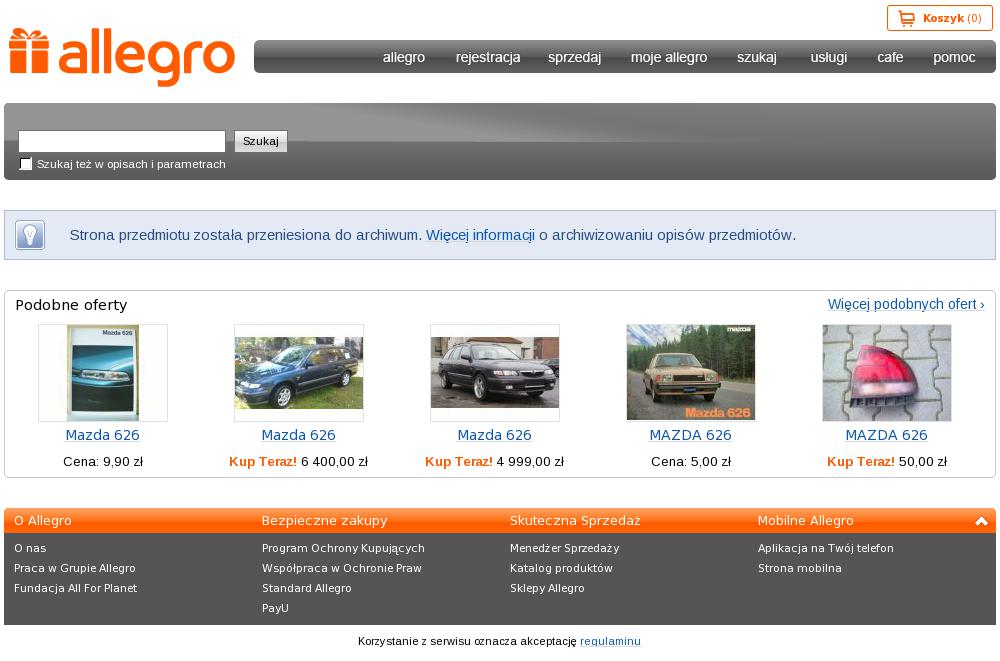The width and height of the screenshot is (1000, 661).
Task: Click the Allegro logo
Action: (x=122, y=56)
